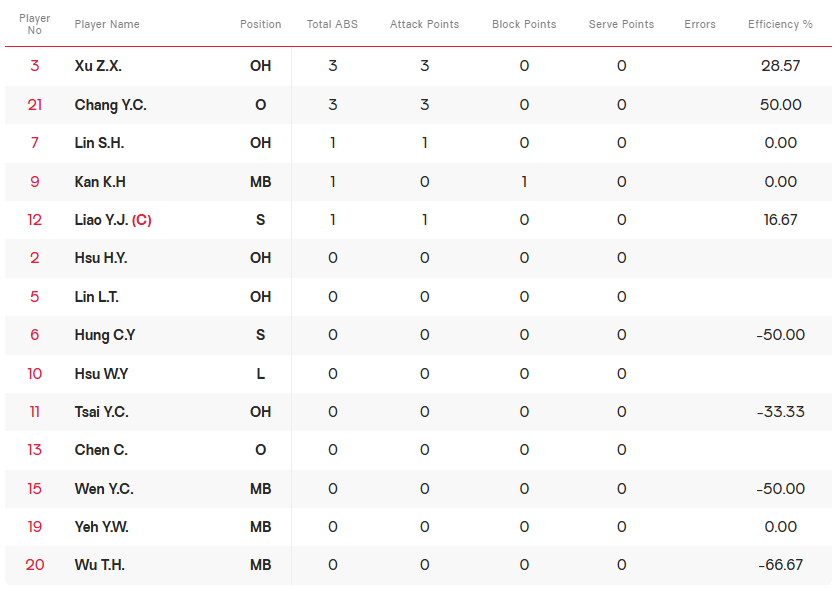The width and height of the screenshot is (839, 593).
Task: Select the Player Name column header
Action: [x=107, y=24]
